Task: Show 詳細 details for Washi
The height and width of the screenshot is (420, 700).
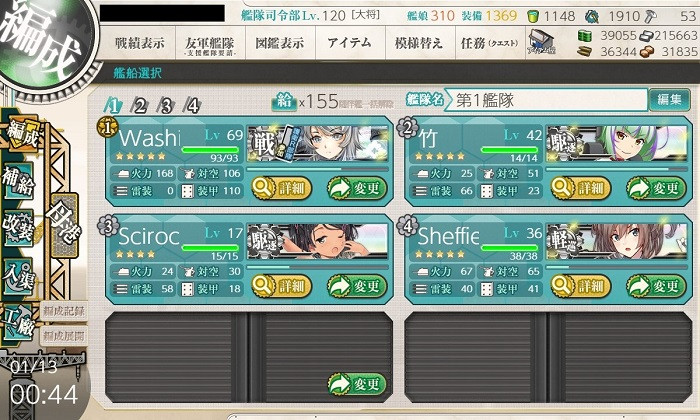Action: coord(282,188)
